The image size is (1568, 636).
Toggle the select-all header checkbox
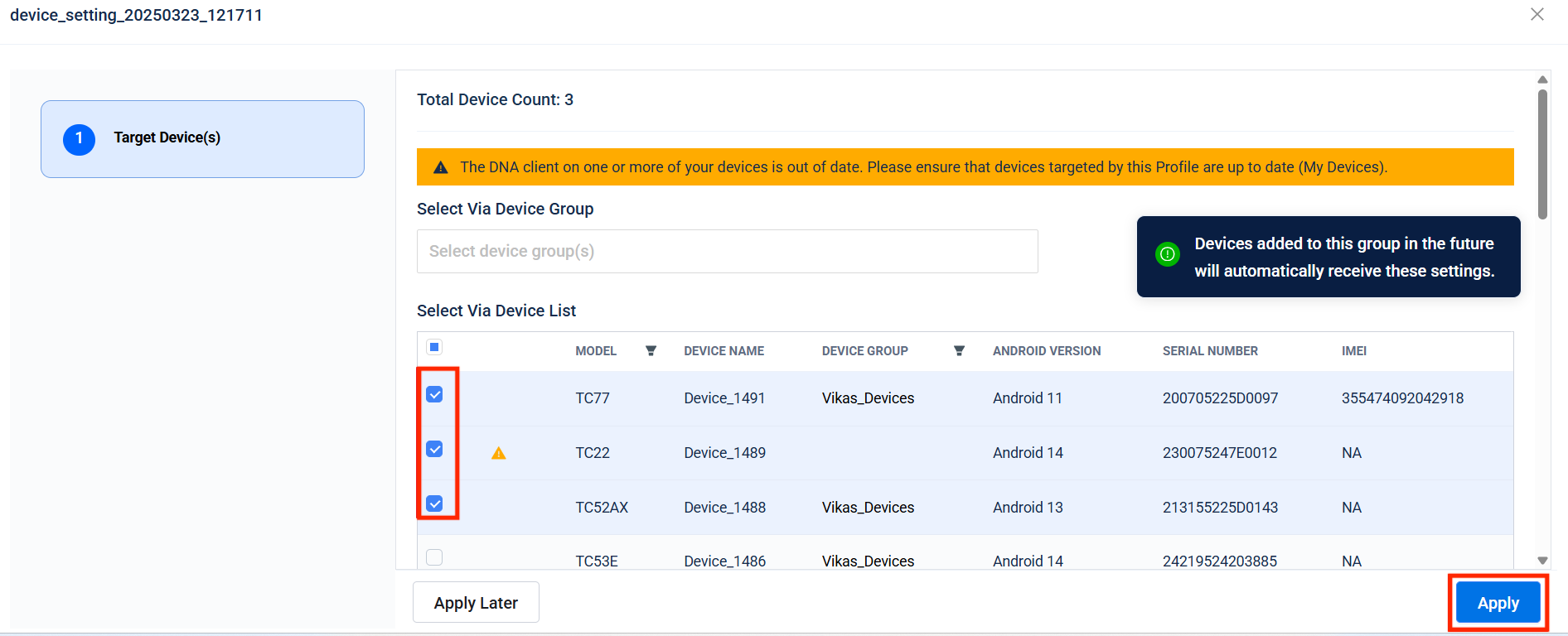pyautogui.click(x=434, y=347)
